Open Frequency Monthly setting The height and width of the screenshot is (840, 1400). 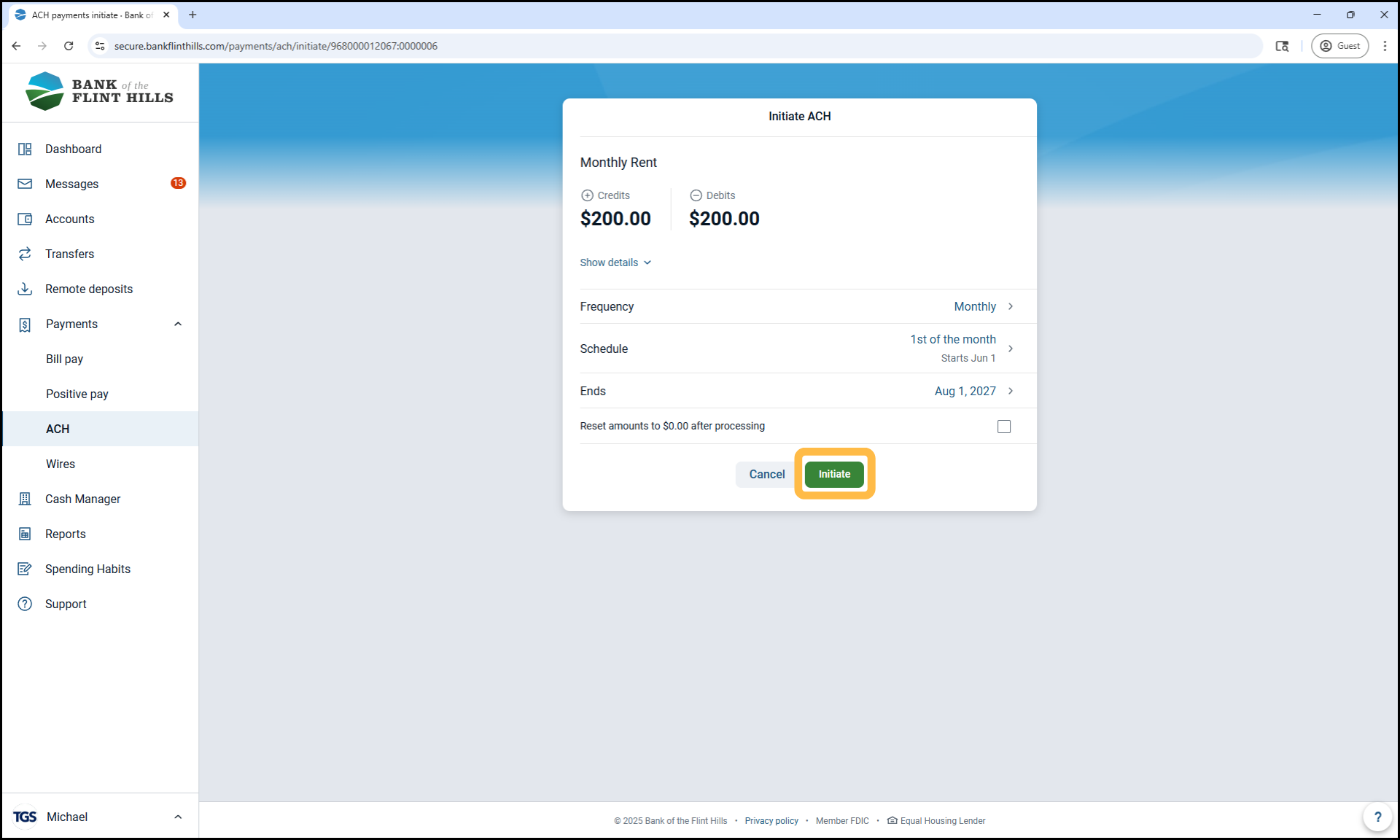pos(983,306)
